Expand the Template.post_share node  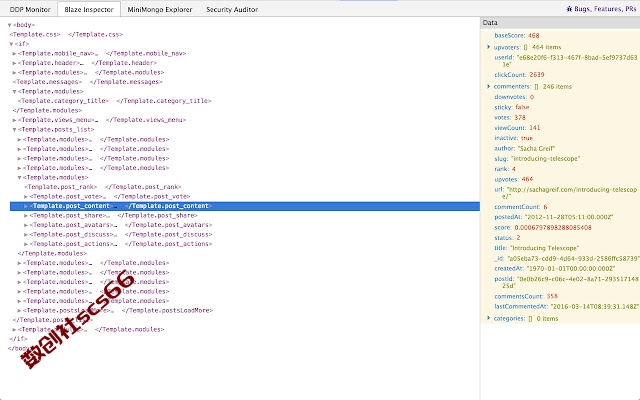tap(26, 216)
